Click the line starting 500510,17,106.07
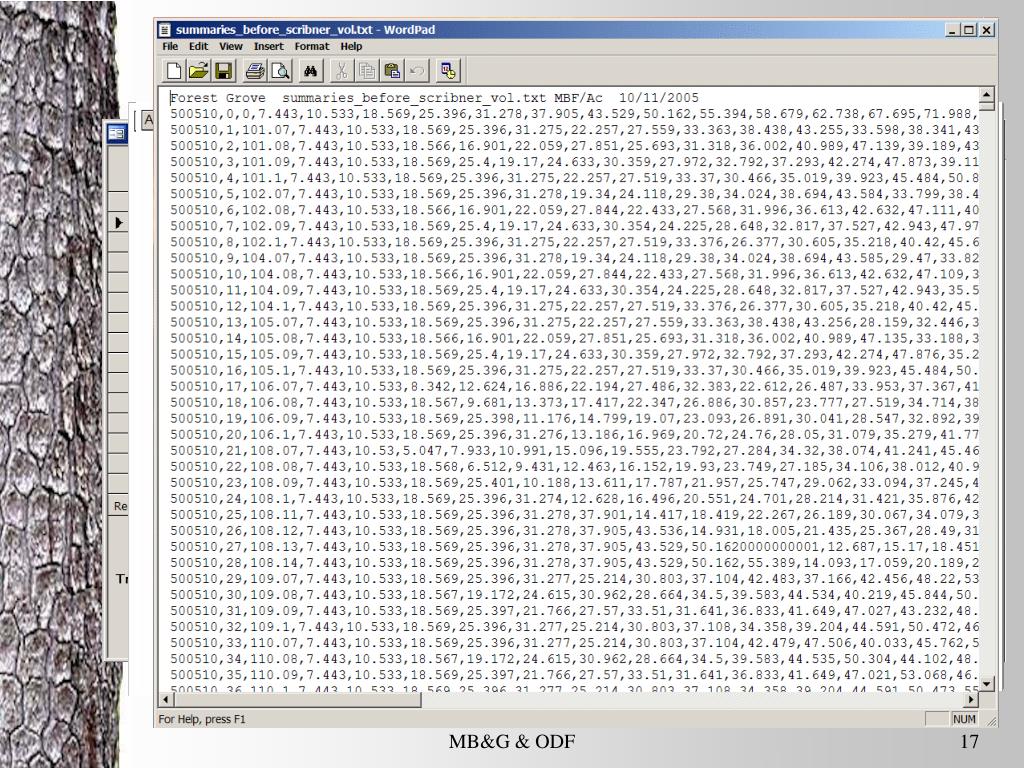1024x768 pixels. tap(574, 387)
